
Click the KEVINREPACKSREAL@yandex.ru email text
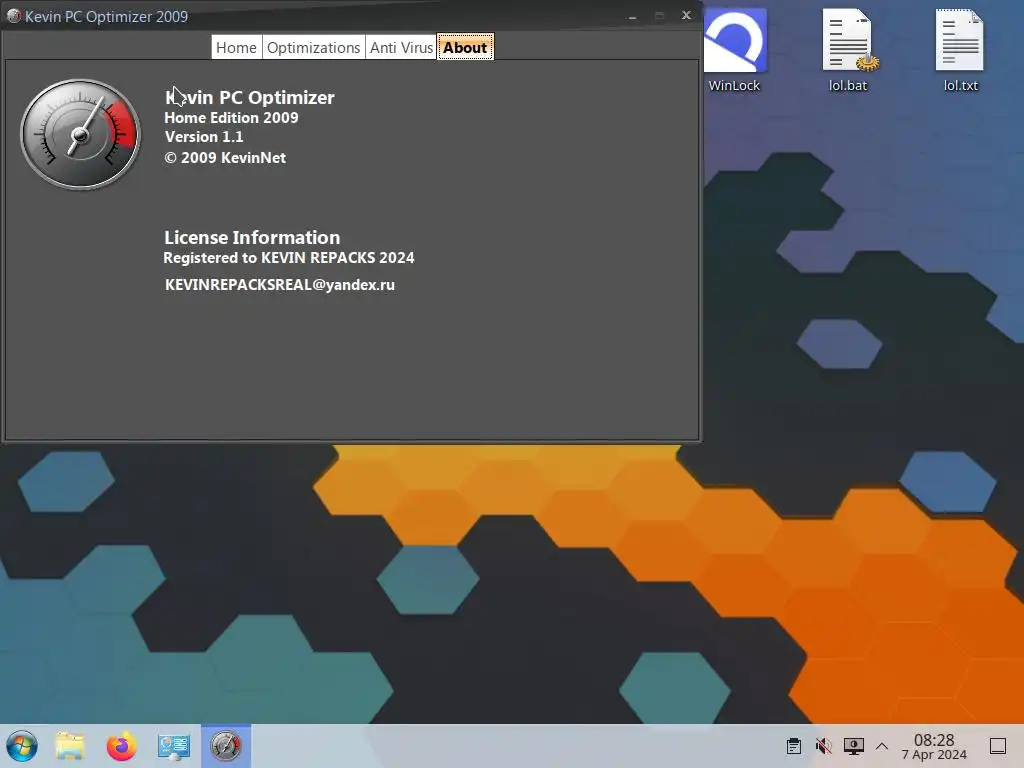click(x=280, y=285)
